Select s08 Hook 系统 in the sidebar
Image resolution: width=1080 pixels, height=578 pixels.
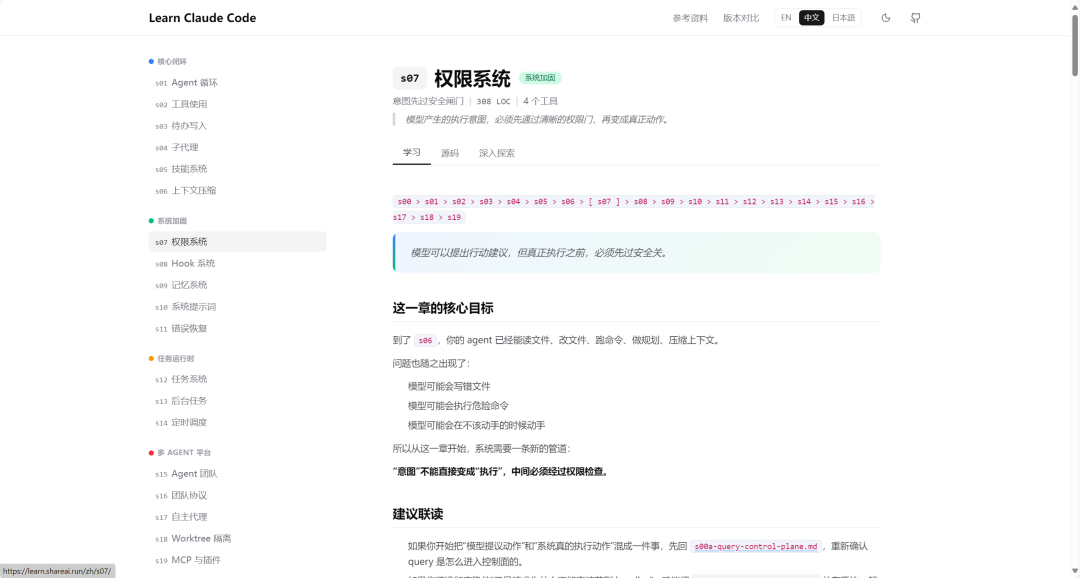click(x=185, y=263)
